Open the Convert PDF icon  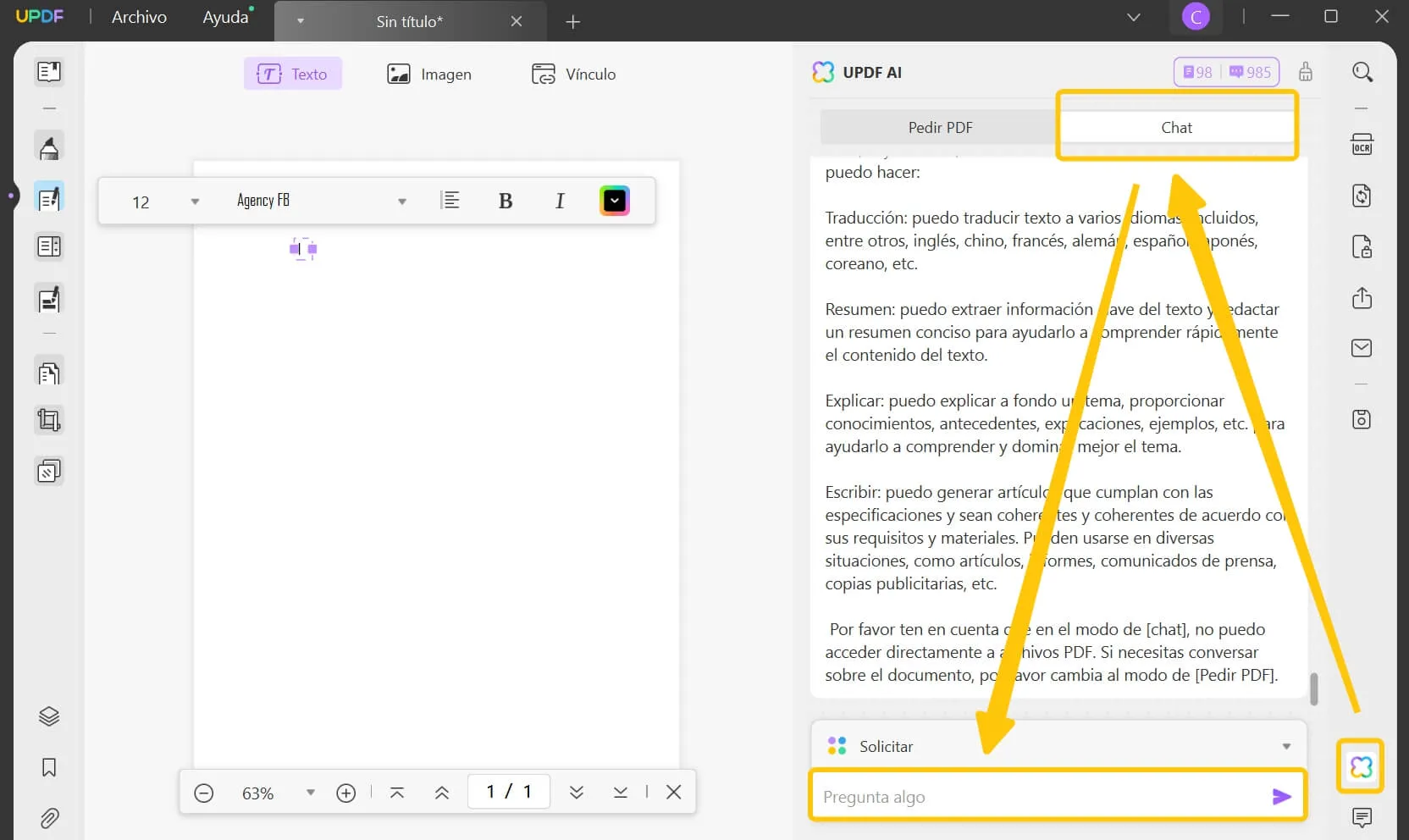coord(1362,196)
